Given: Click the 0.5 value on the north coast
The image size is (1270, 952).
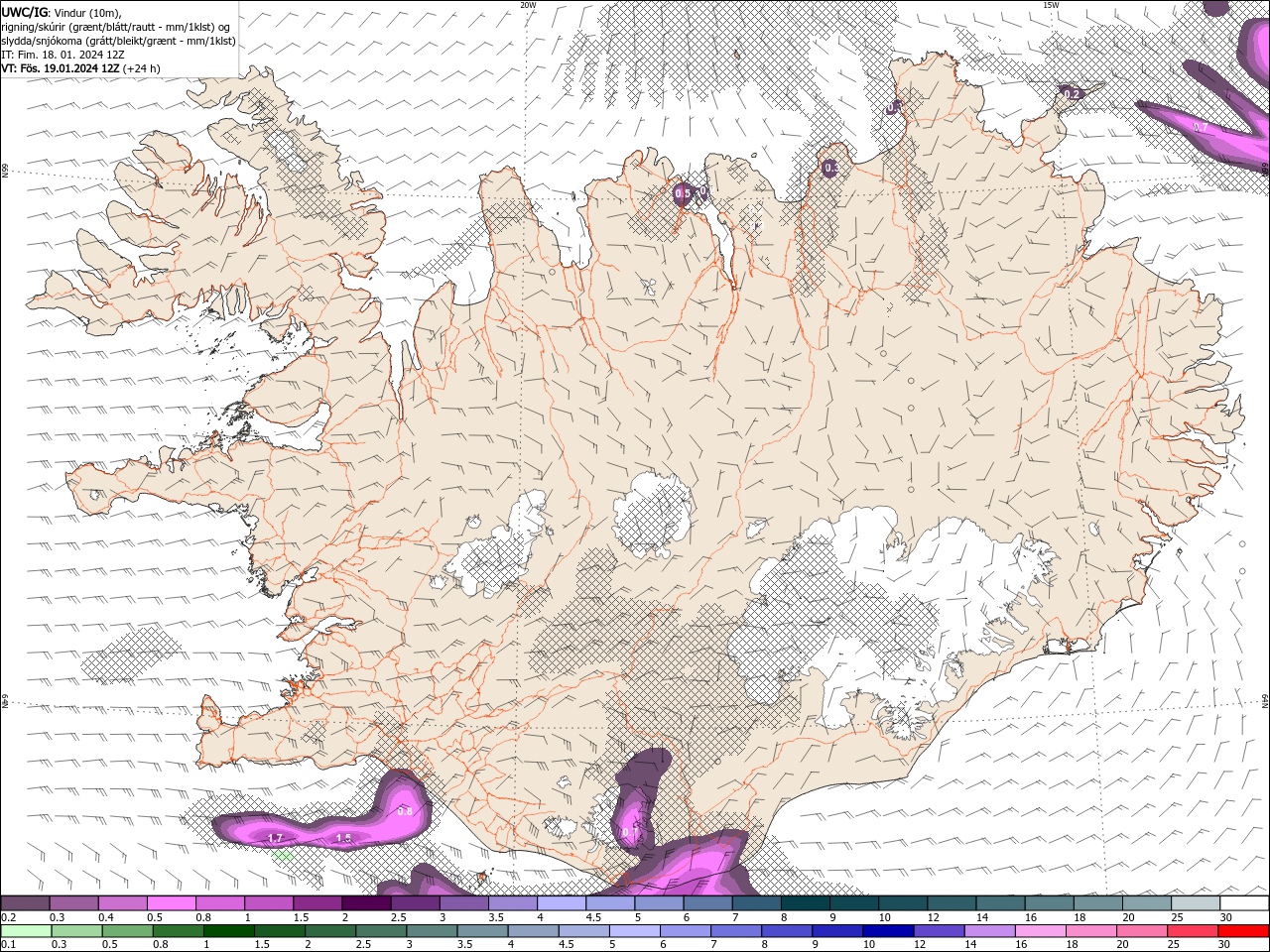Looking at the screenshot, I should tap(683, 194).
